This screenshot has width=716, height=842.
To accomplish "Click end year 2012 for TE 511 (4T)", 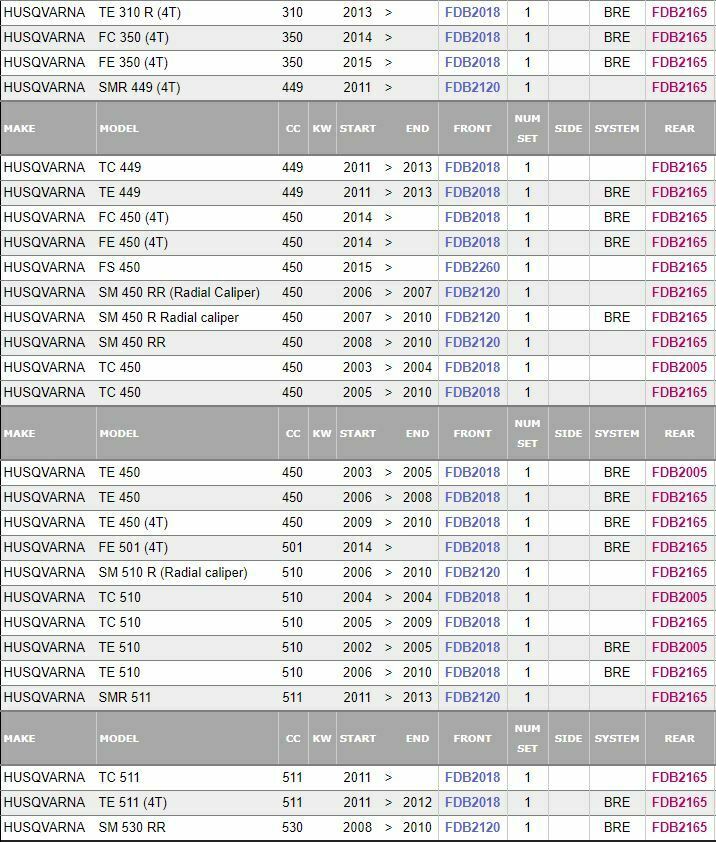I will (x=417, y=802).
